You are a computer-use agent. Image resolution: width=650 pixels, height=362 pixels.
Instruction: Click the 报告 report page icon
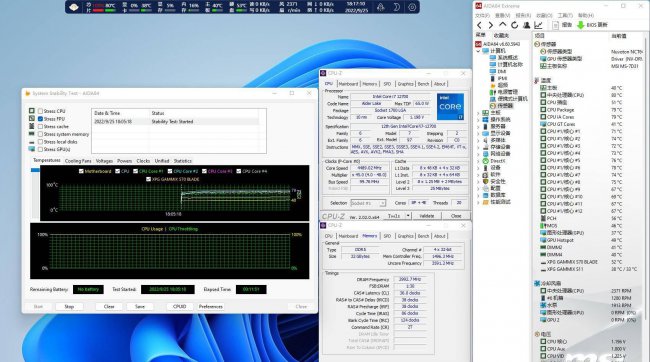pos(555,25)
